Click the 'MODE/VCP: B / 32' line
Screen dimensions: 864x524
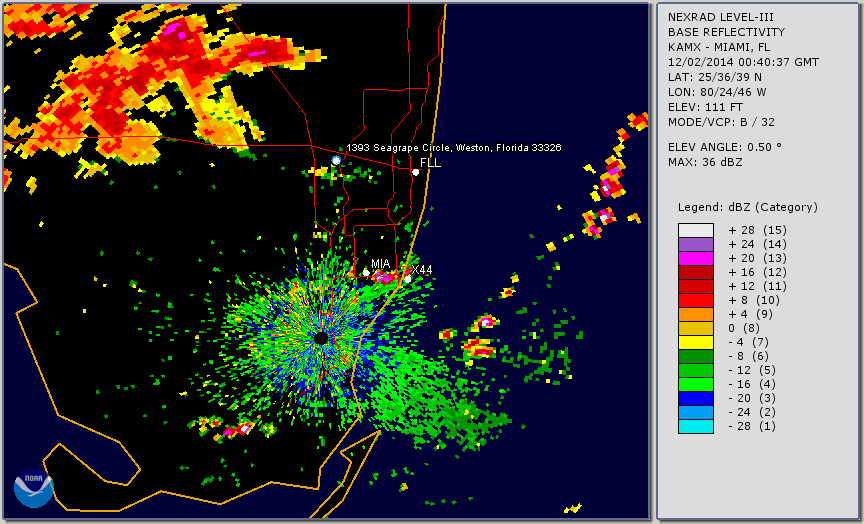(x=721, y=122)
